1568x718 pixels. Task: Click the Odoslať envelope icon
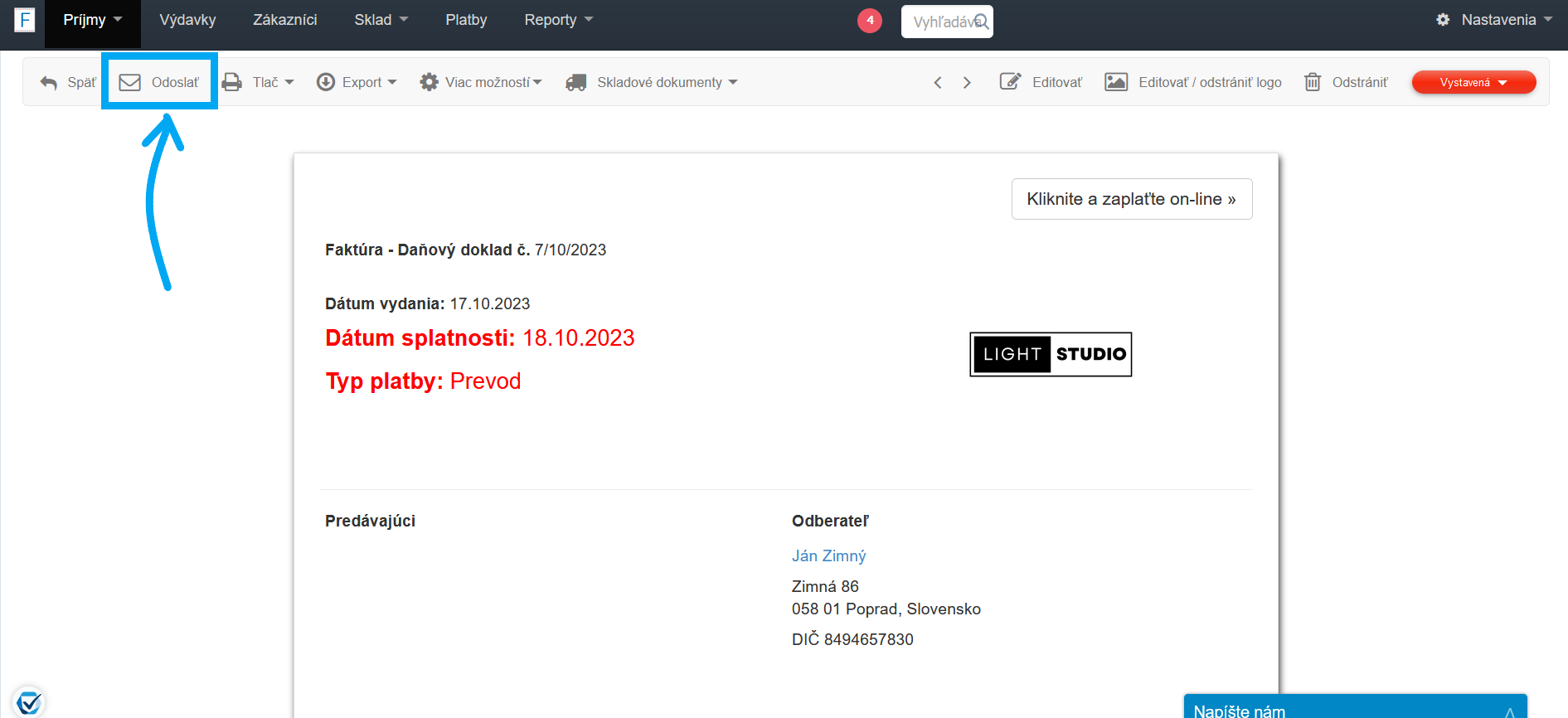130,82
